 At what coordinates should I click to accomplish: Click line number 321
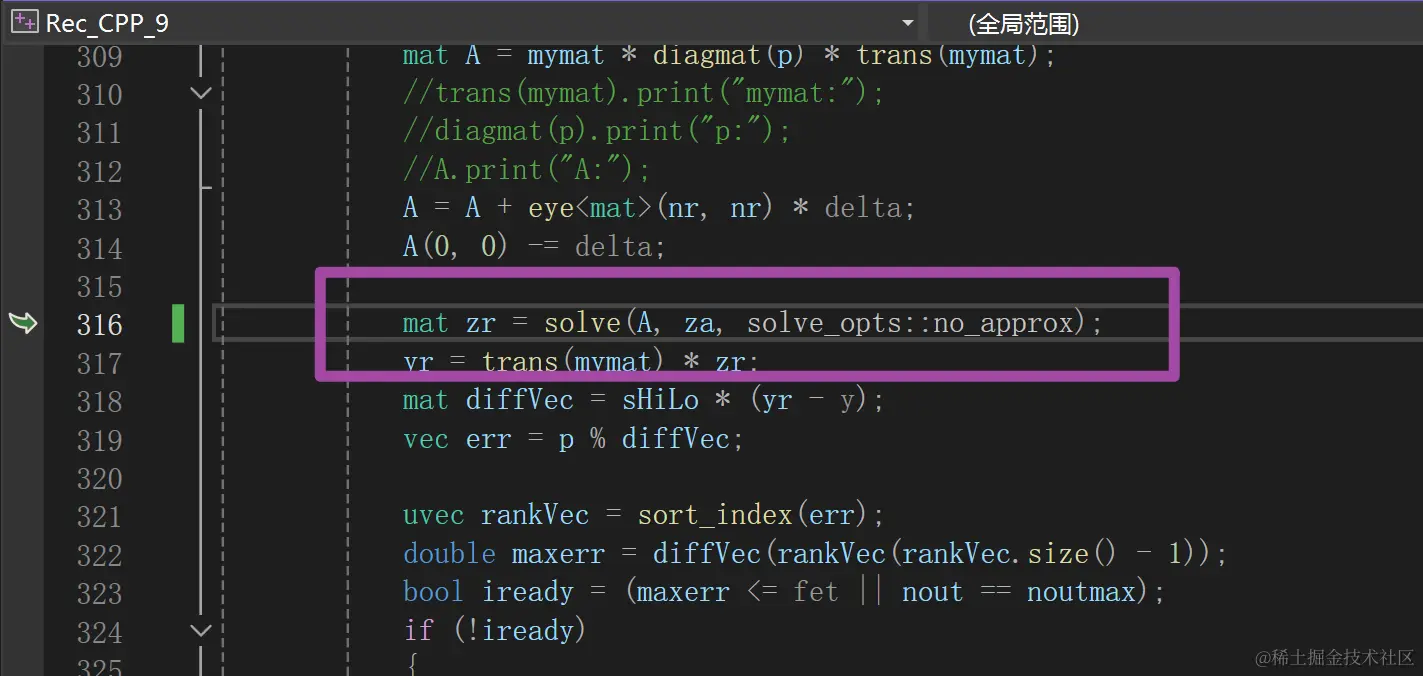coord(100,516)
